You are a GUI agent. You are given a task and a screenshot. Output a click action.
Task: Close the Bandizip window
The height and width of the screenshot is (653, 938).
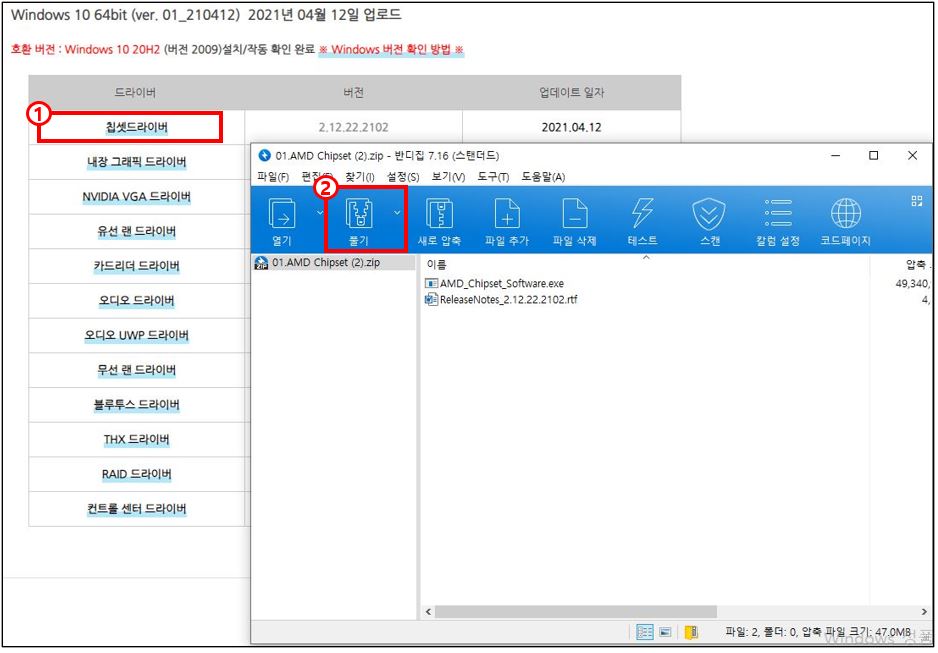pos(912,156)
